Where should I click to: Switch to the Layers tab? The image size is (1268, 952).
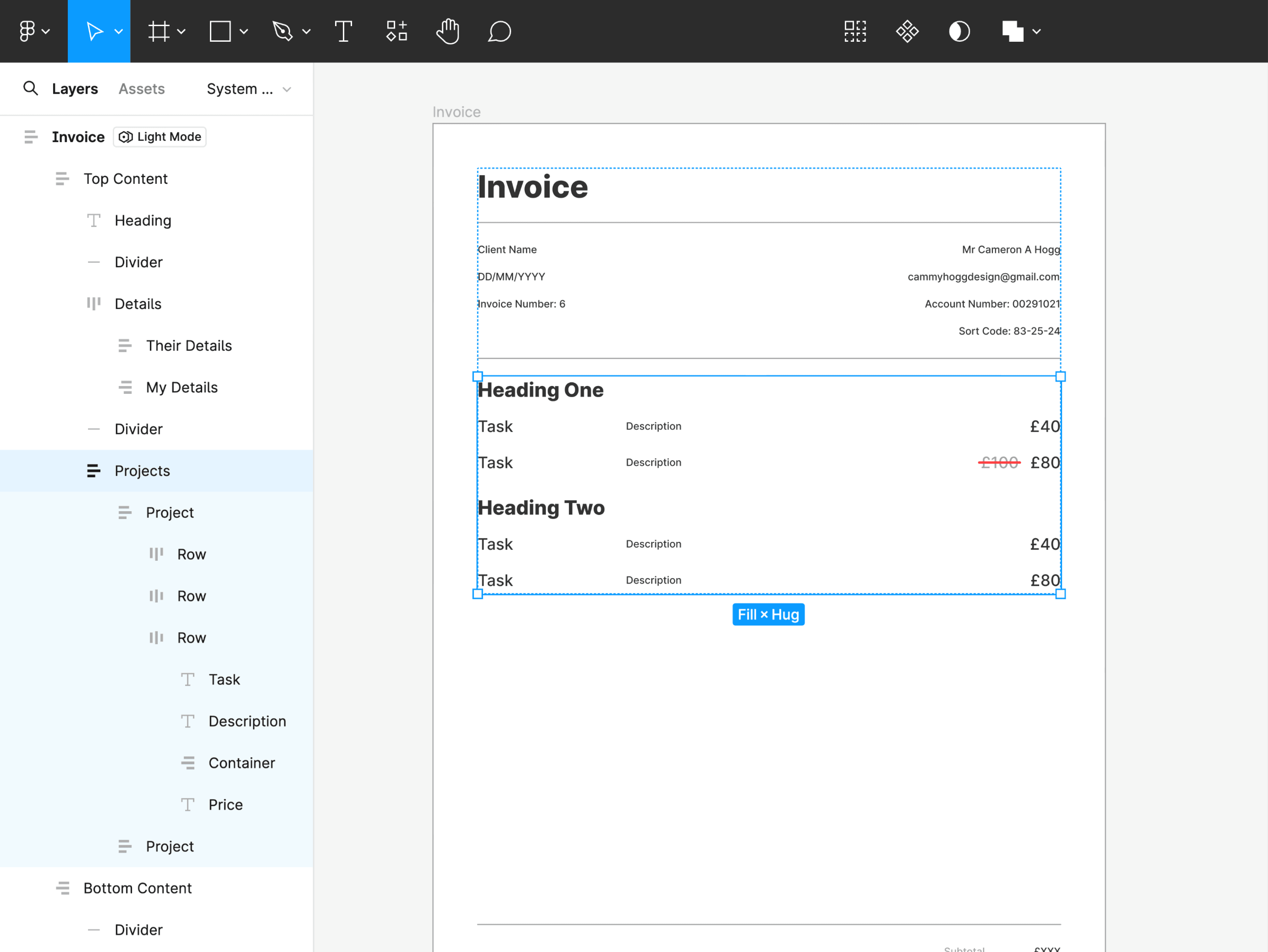tap(75, 89)
